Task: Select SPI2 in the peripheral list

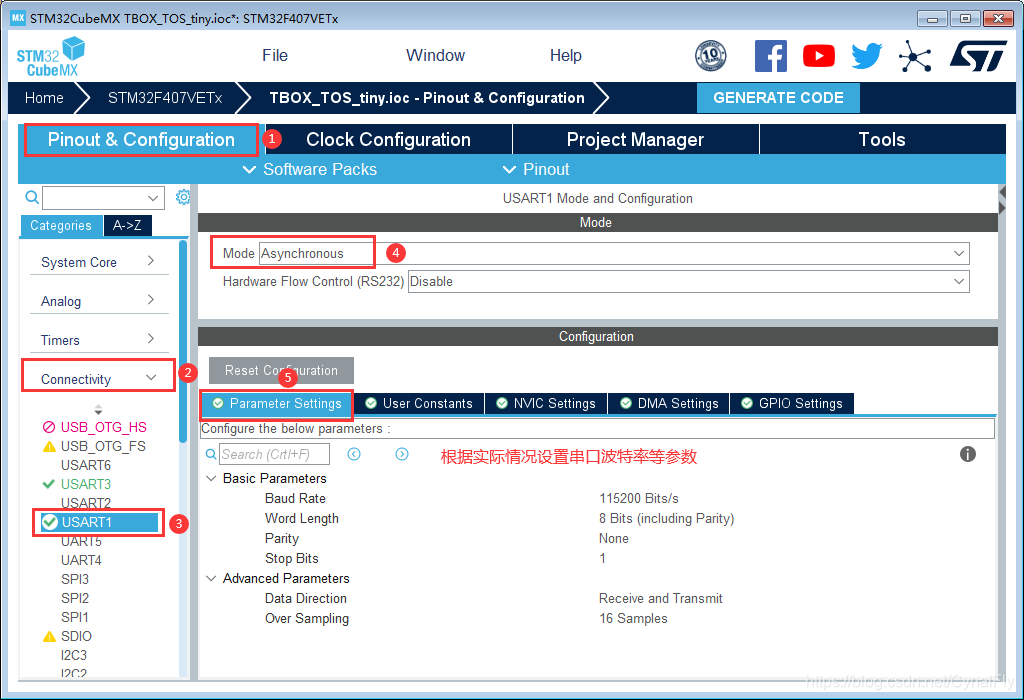Action: pyautogui.click(x=75, y=598)
